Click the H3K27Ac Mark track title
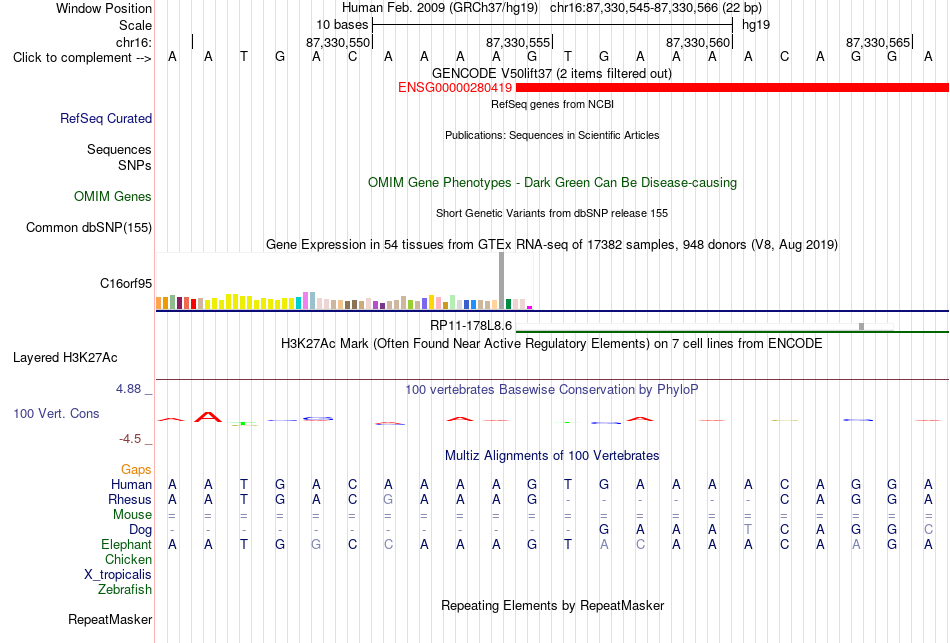Screen dimensions: 950x643 tap(551, 344)
